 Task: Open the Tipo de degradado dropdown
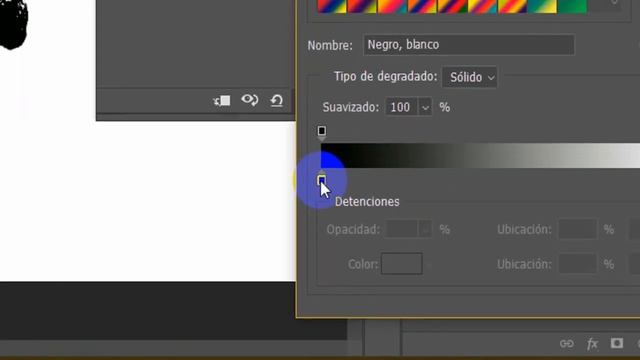[470, 77]
